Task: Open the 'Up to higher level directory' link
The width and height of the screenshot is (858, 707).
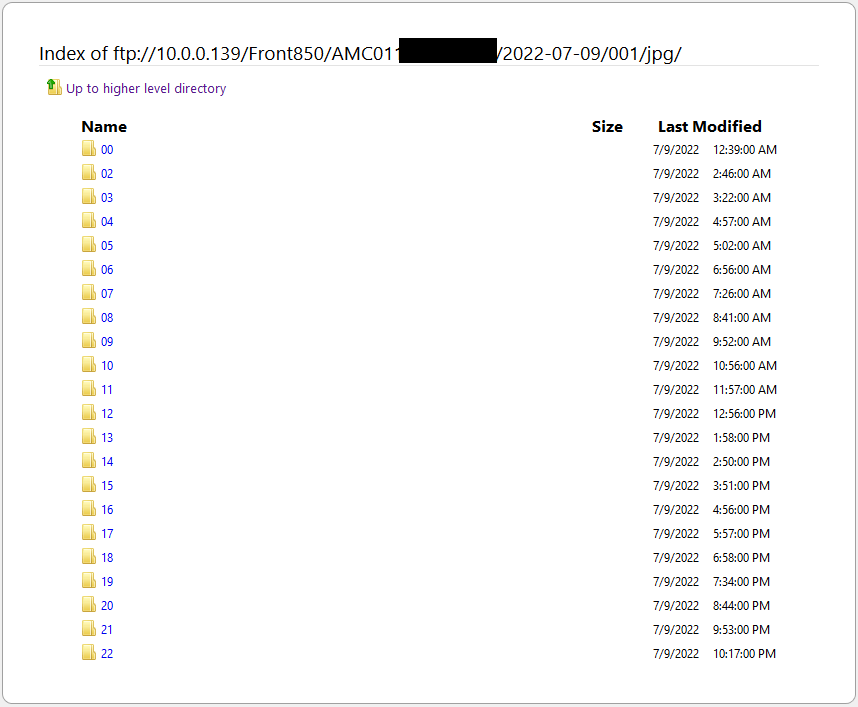Action: pos(146,89)
